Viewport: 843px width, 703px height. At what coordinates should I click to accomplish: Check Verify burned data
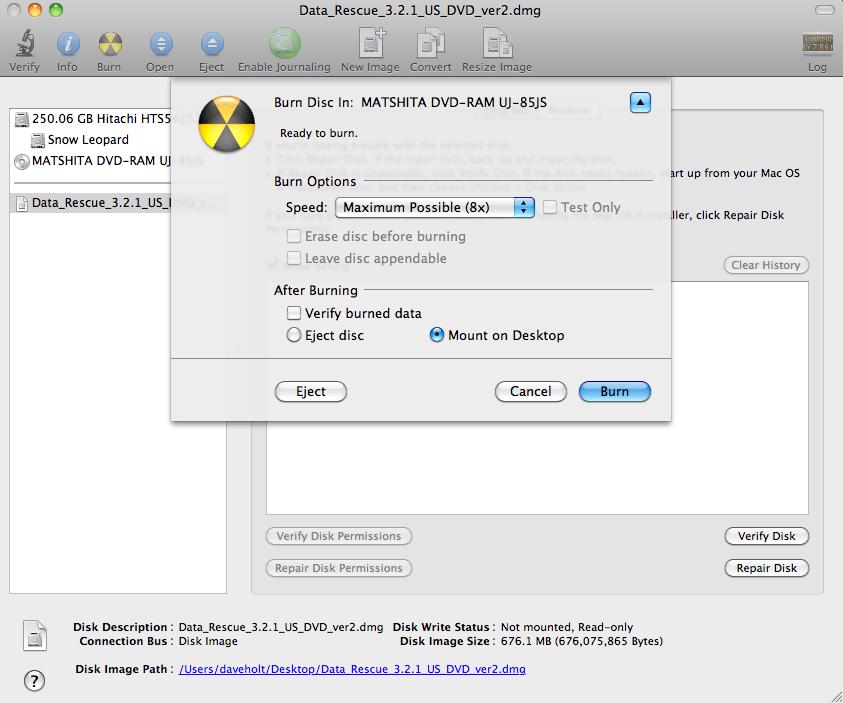coord(295,313)
